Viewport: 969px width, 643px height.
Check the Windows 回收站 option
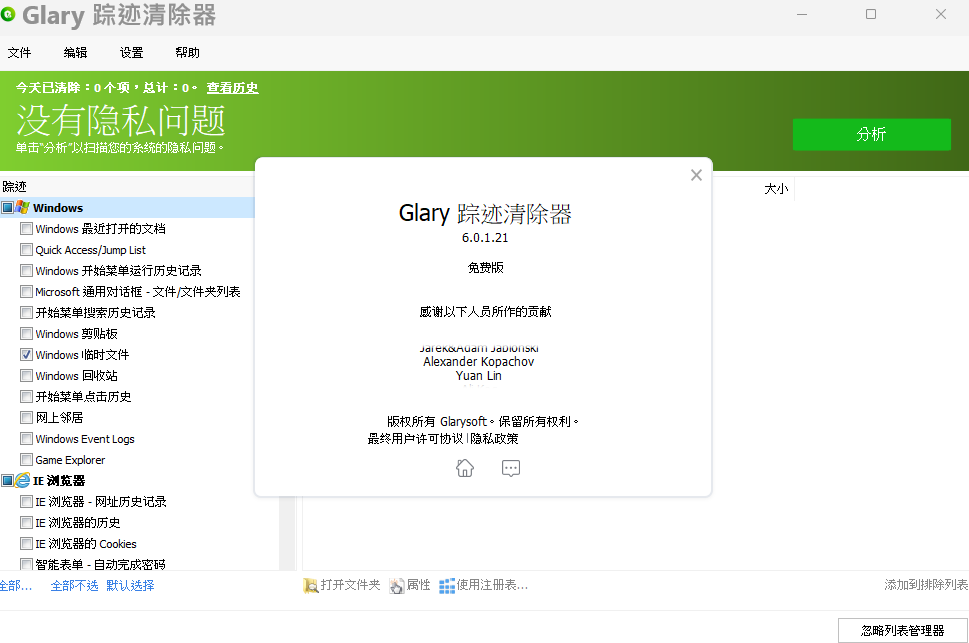[26, 376]
